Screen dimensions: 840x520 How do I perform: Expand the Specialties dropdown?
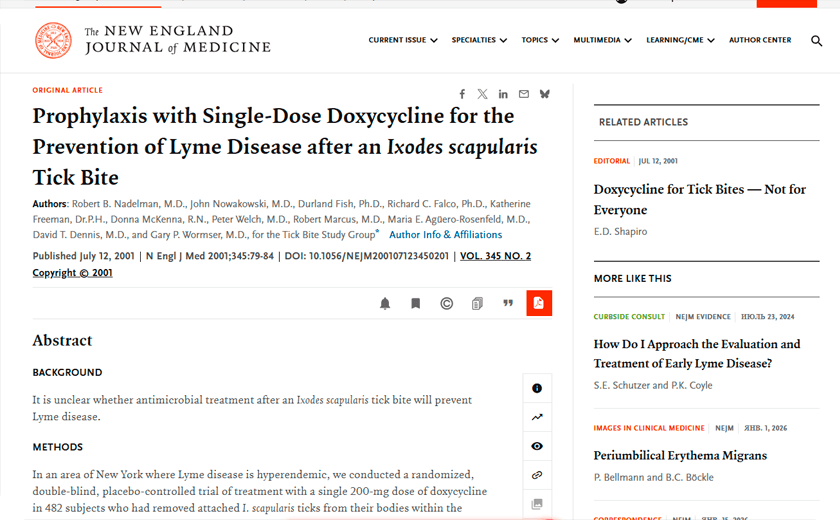pyautogui.click(x=479, y=40)
